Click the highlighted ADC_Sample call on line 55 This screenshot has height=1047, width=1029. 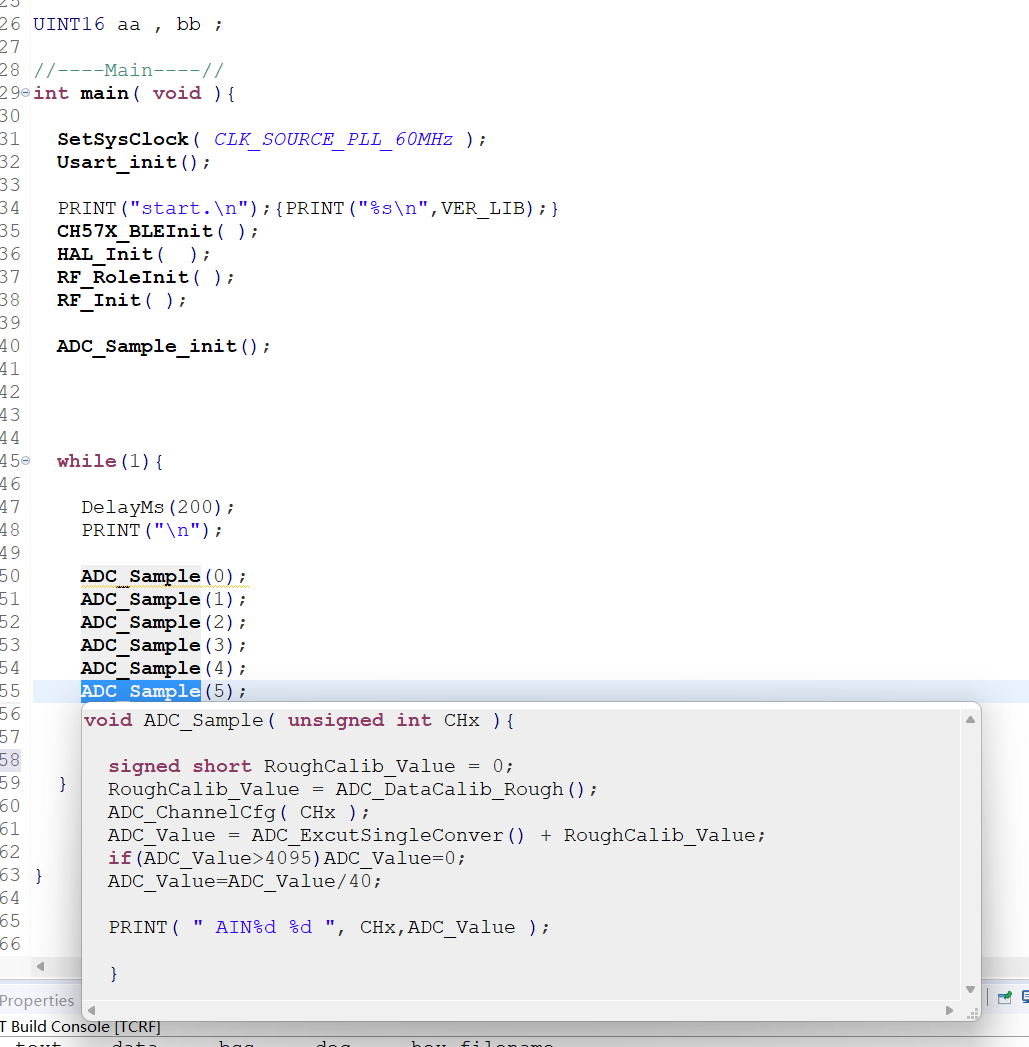(x=140, y=691)
